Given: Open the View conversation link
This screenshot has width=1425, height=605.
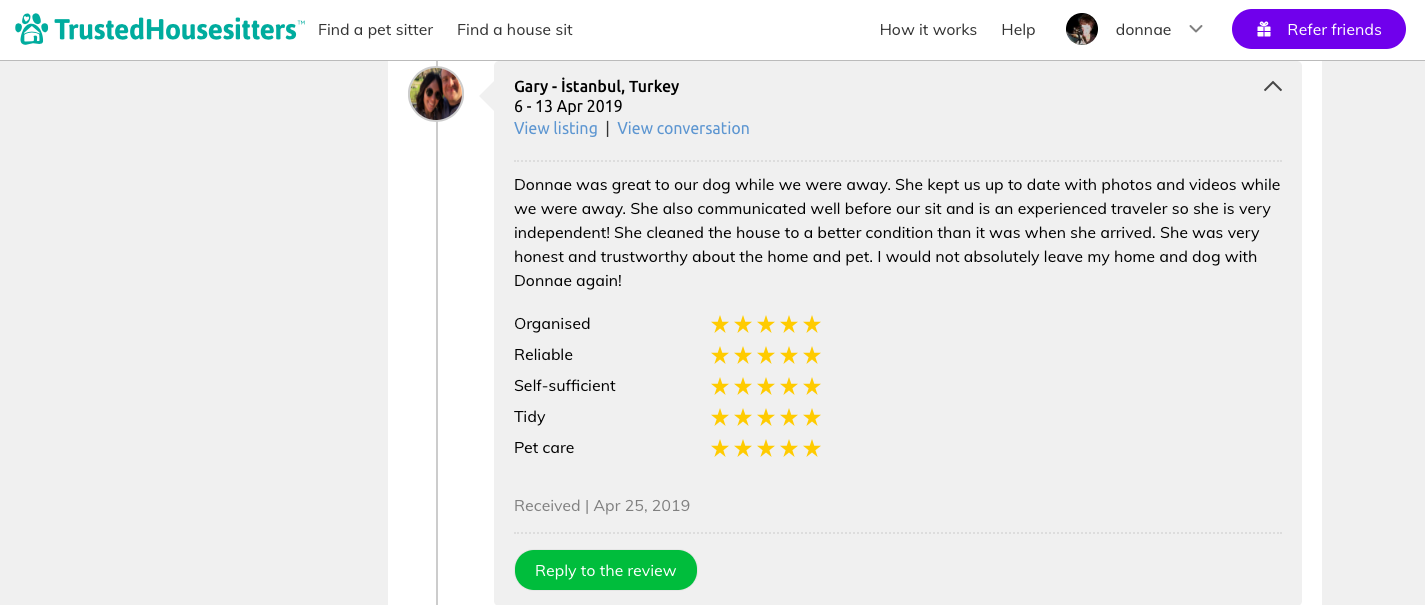Looking at the screenshot, I should click(683, 128).
